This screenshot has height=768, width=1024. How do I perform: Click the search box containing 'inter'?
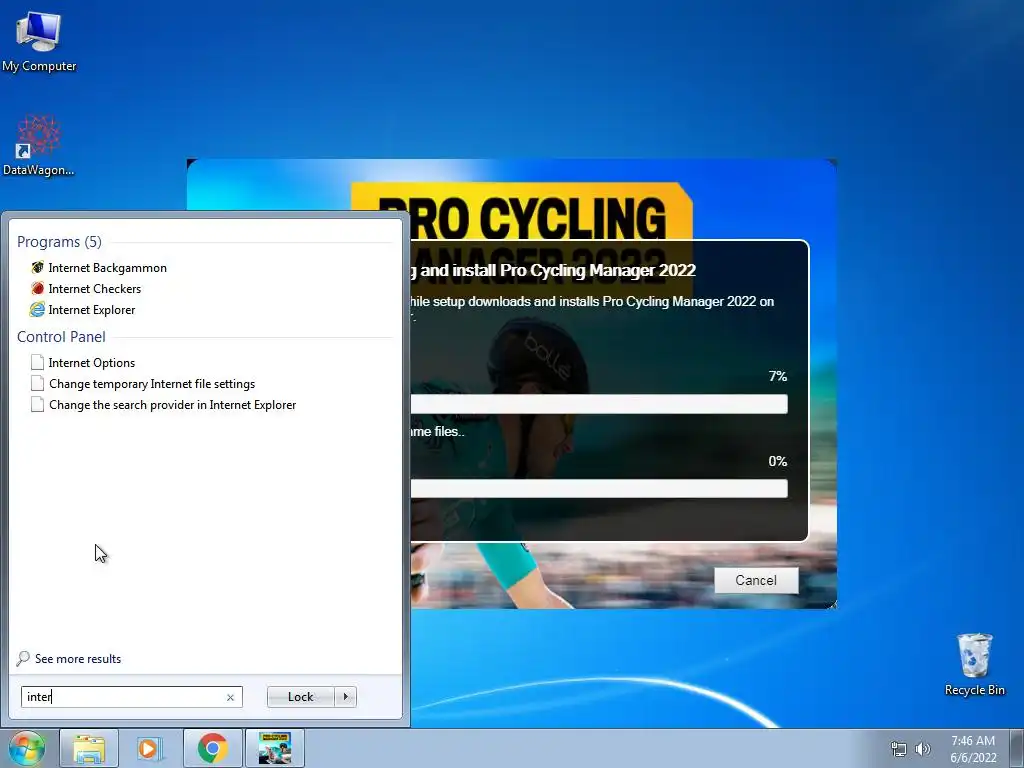click(x=131, y=697)
